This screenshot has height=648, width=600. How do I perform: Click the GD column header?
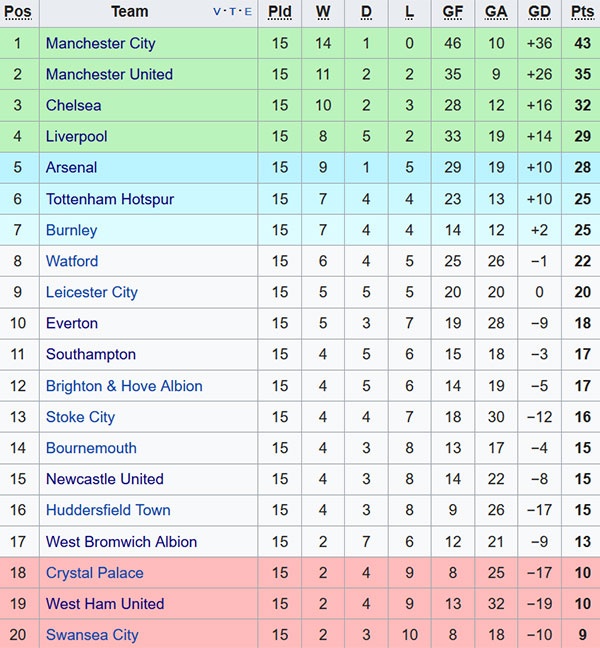539,12
